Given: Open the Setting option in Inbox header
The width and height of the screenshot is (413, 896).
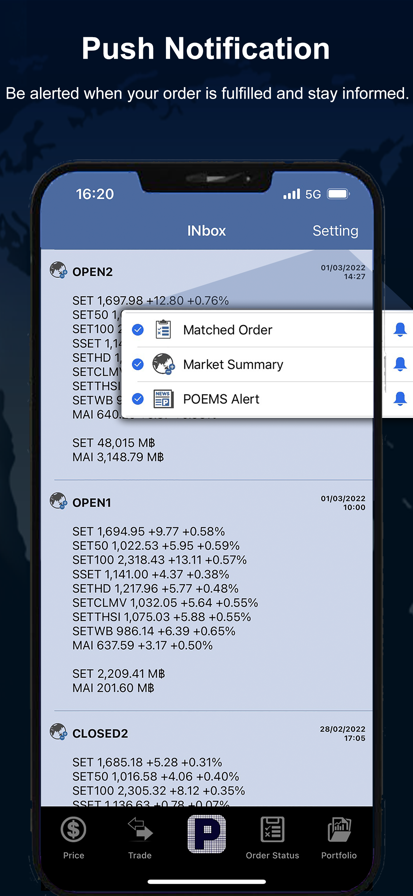Looking at the screenshot, I should tap(335, 231).
